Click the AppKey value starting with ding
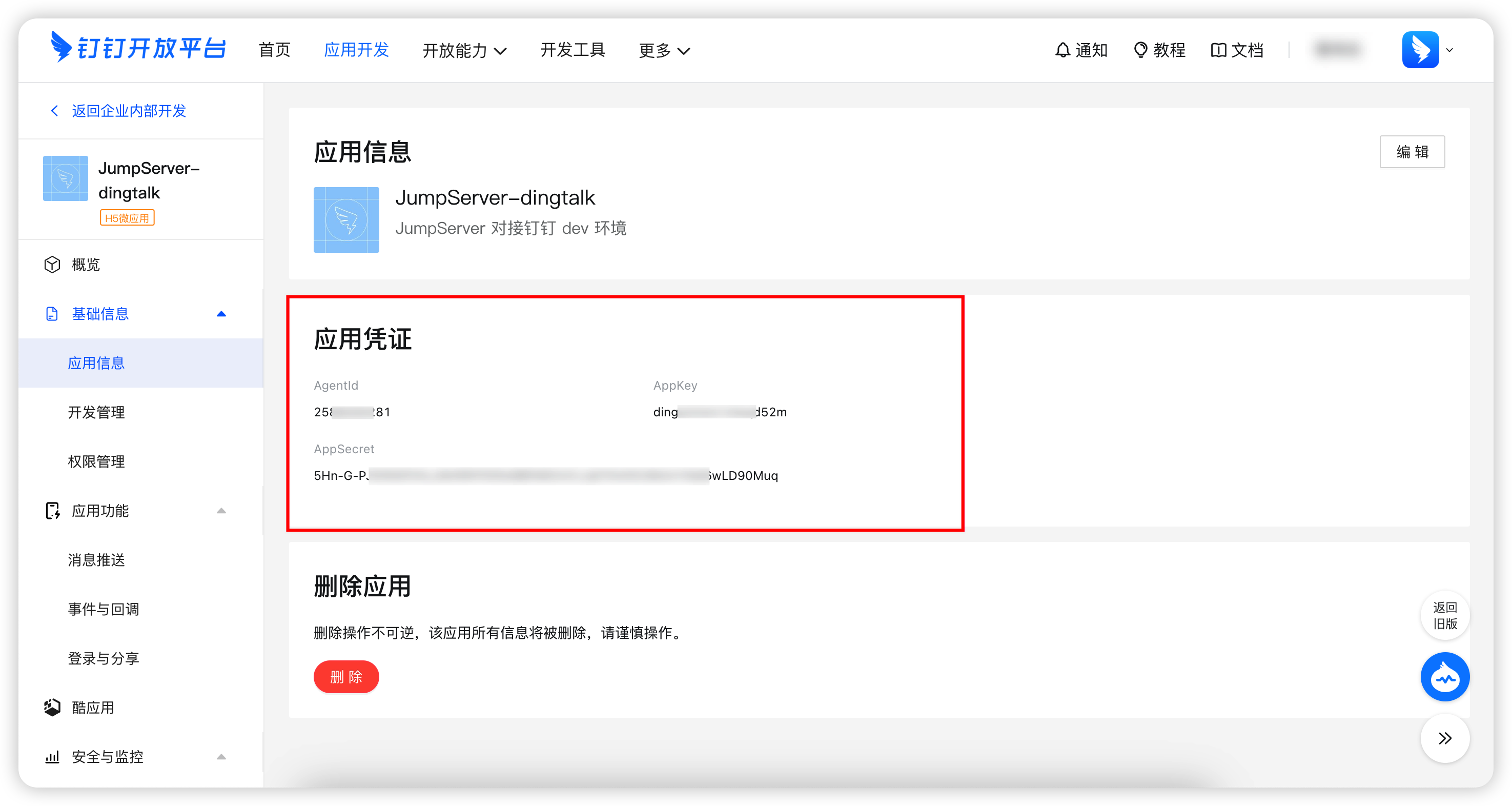 [720, 412]
